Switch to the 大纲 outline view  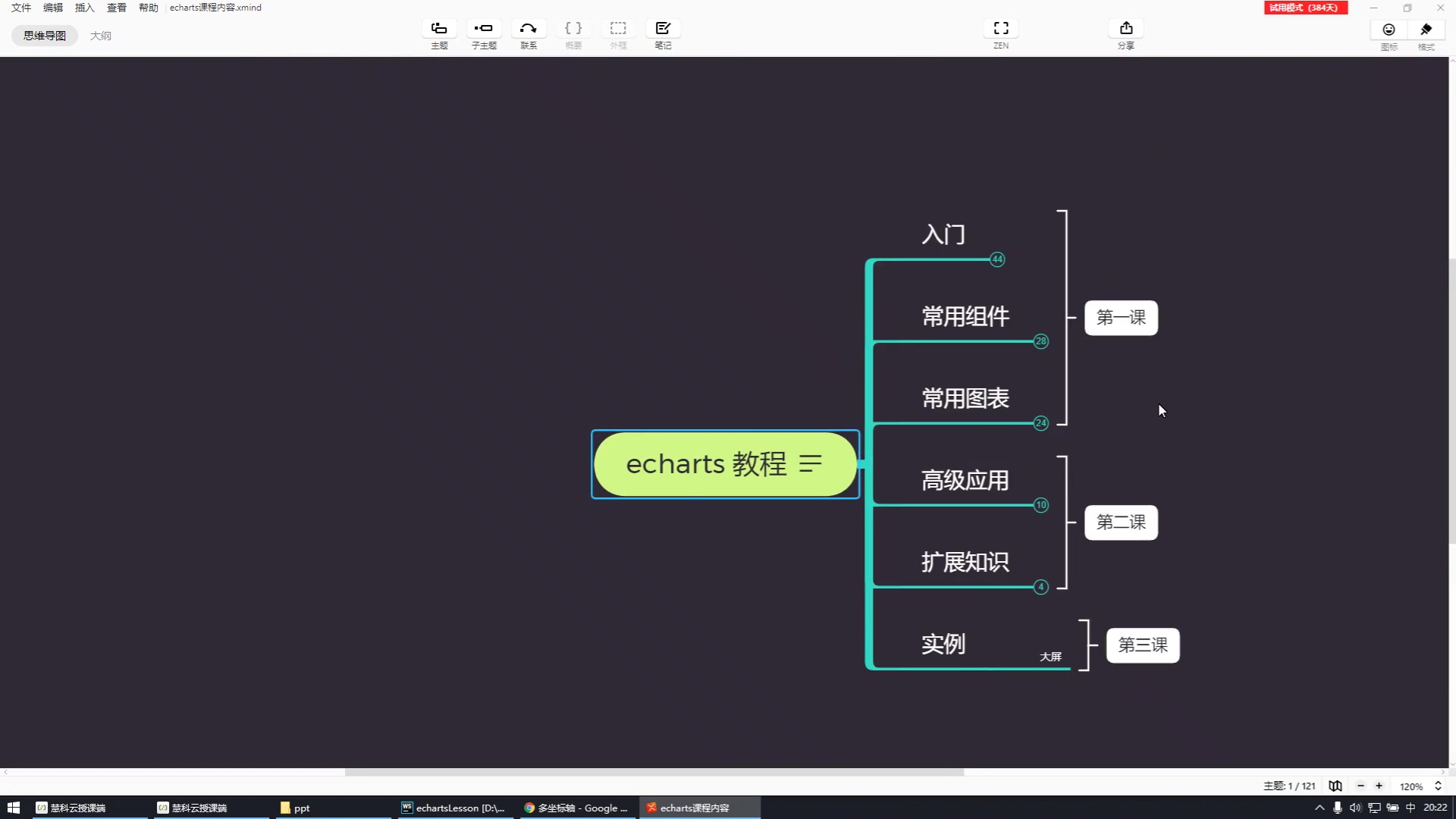coord(100,36)
